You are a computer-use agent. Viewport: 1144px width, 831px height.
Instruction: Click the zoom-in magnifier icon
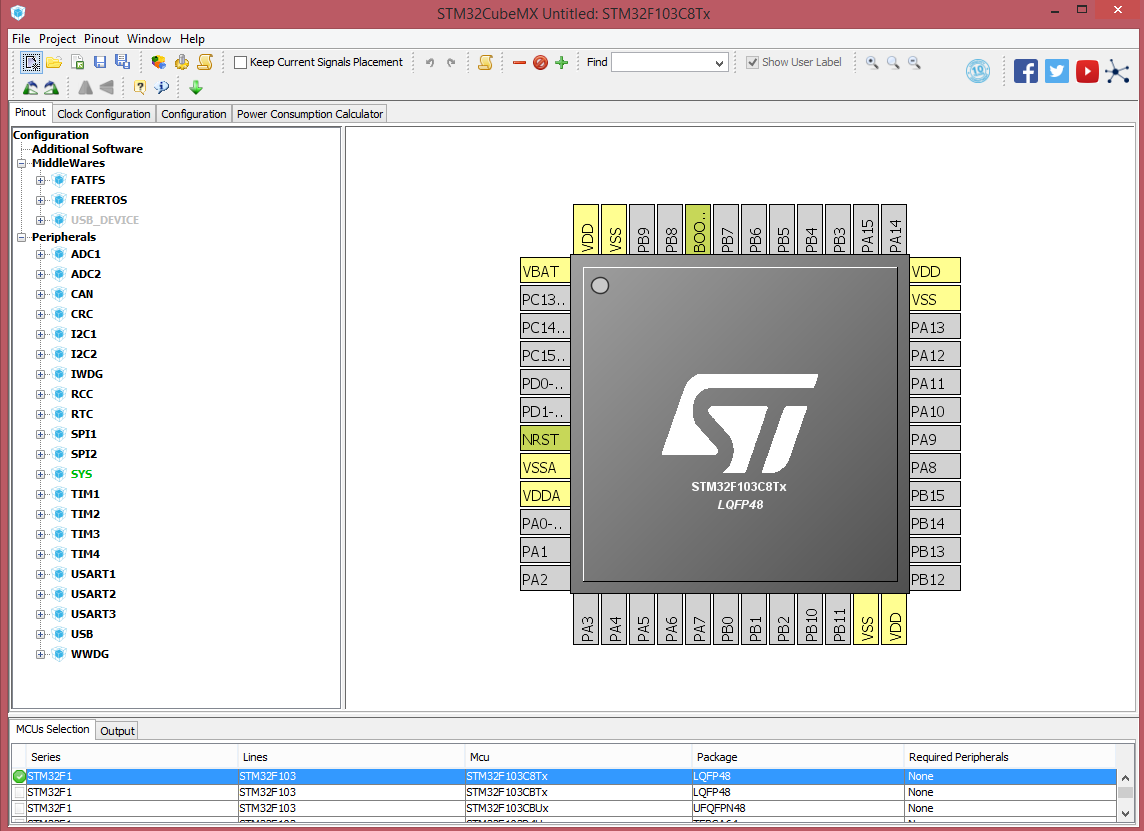point(872,63)
